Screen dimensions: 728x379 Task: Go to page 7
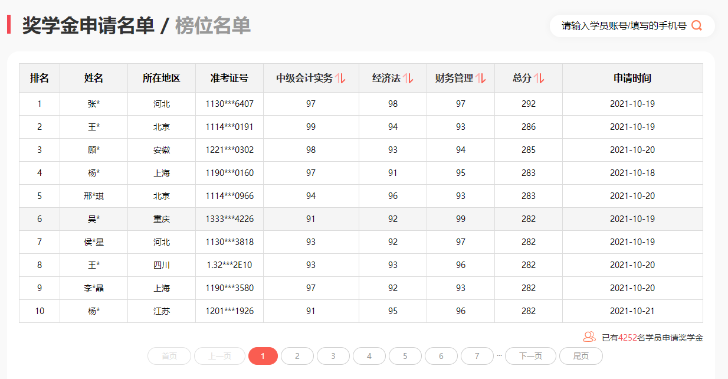477,356
